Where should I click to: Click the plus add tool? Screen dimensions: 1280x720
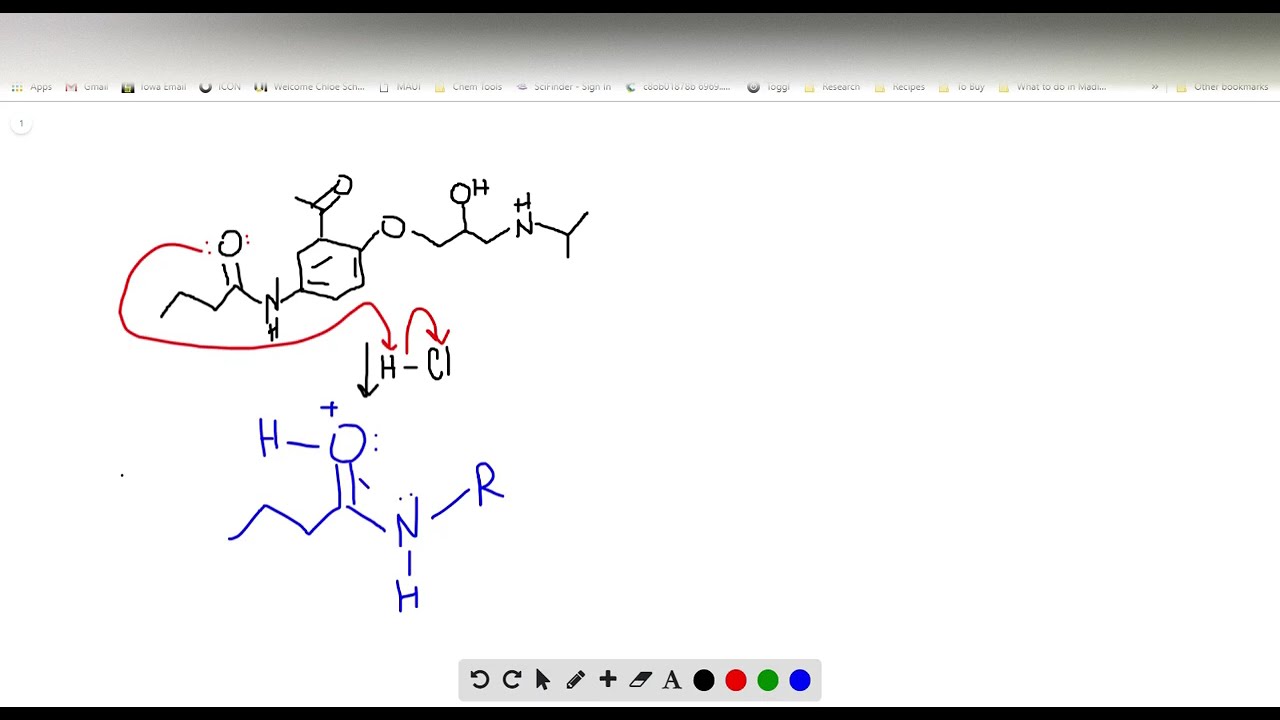[608, 680]
